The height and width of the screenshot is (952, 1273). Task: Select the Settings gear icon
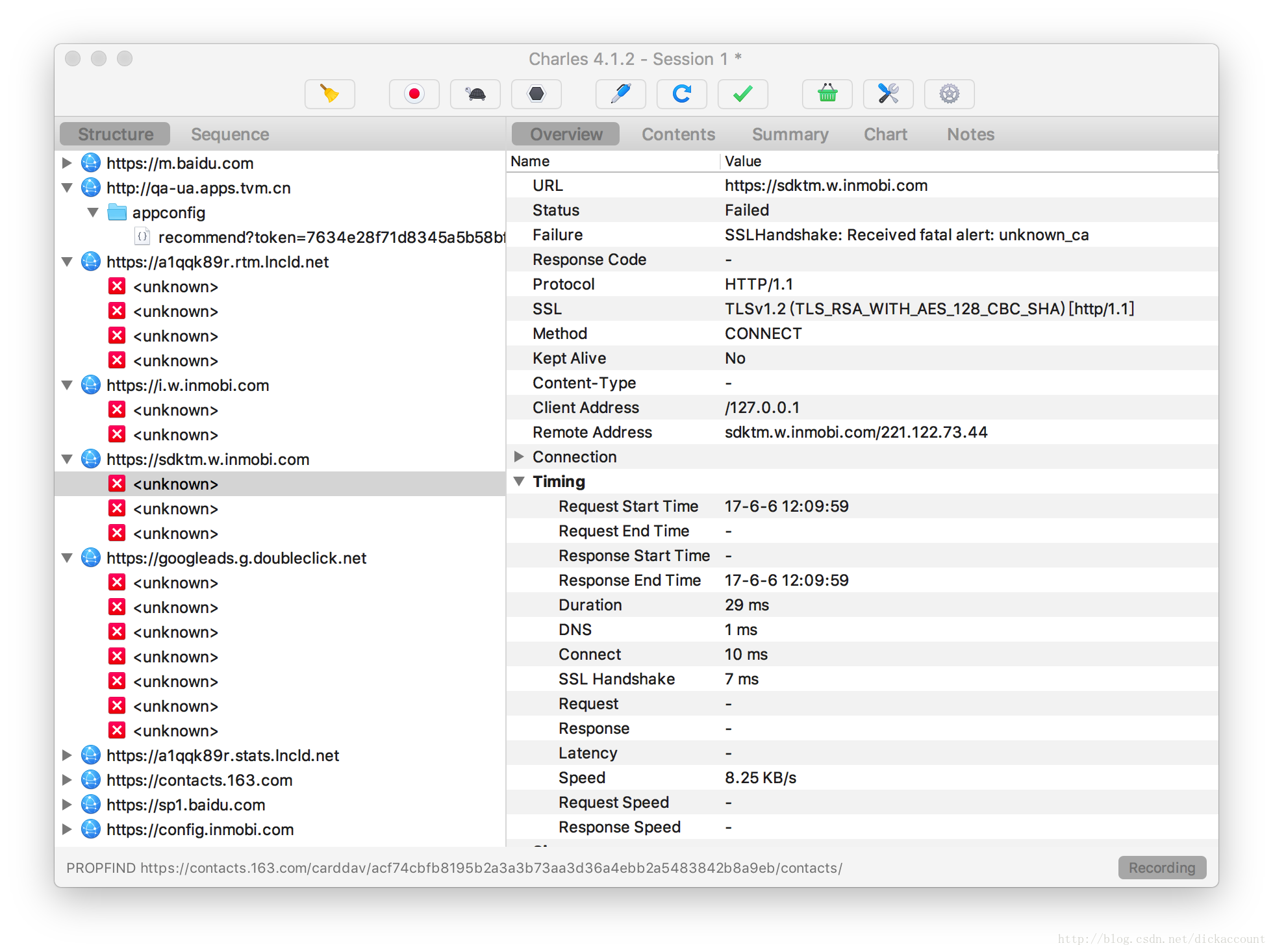coord(947,94)
